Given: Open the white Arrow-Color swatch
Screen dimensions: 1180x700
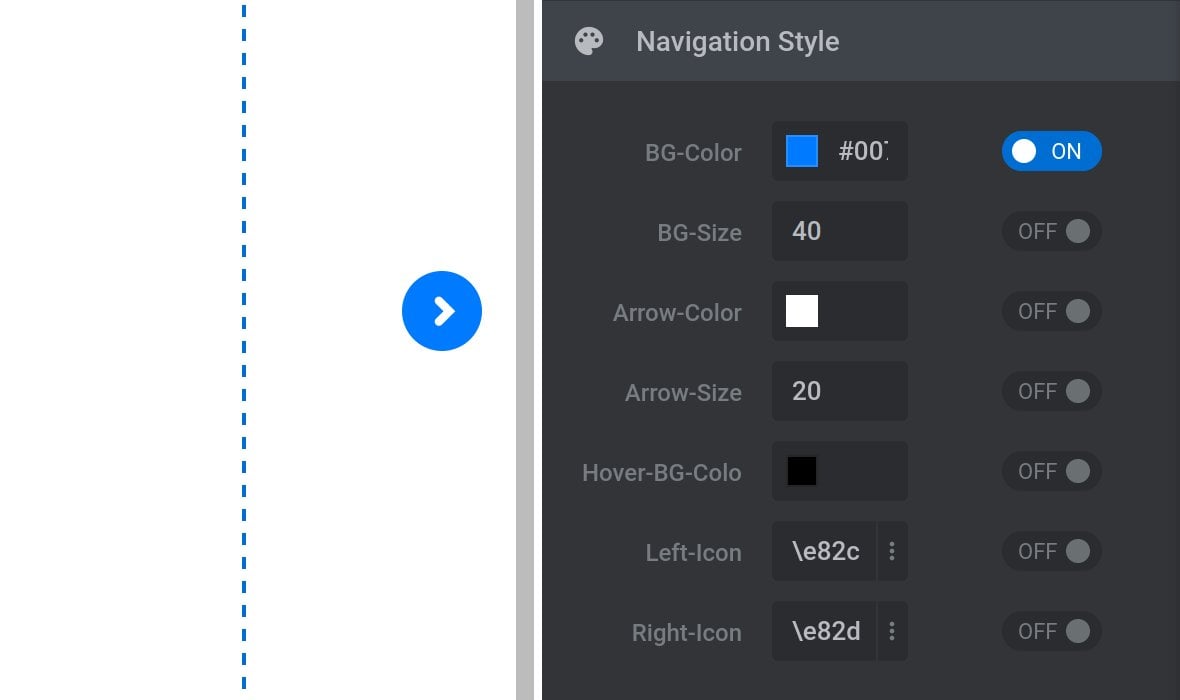Looking at the screenshot, I should [802, 311].
